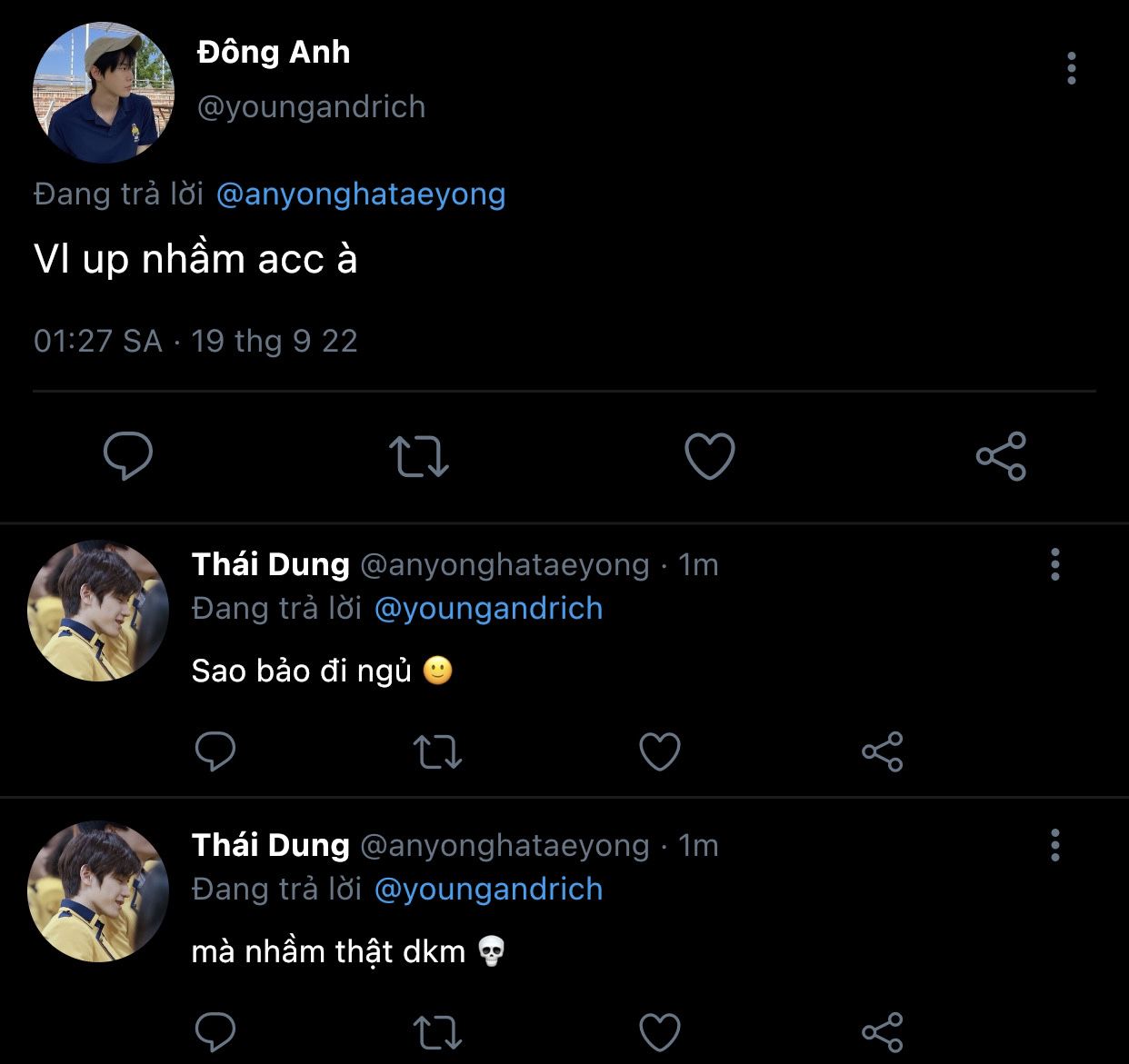Image resolution: width=1129 pixels, height=1064 pixels.
Task: Reply to 'mà nhầm thật dkm' tweet
Action: coord(215,1032)
